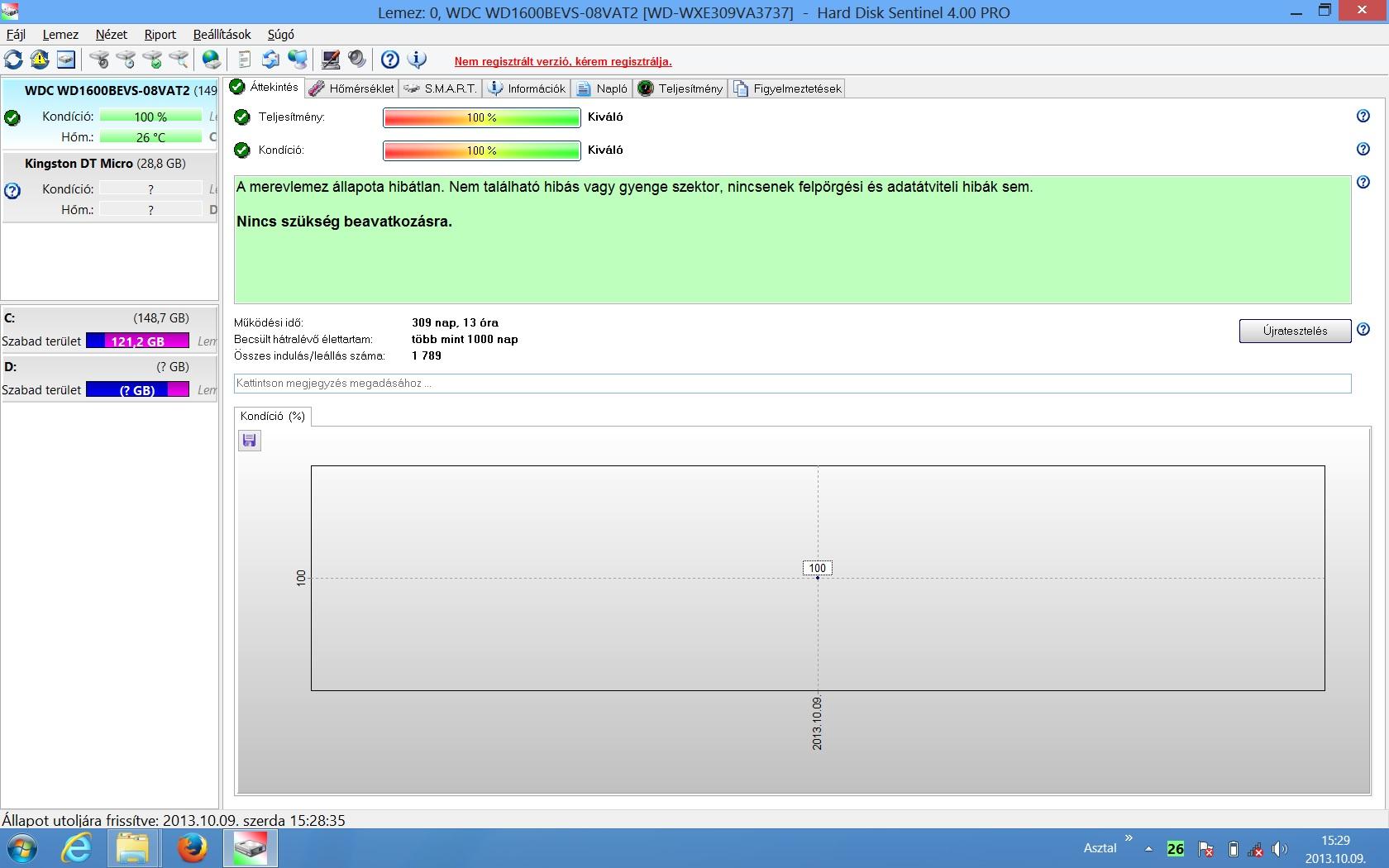Select the Kondíció (%) graph tab
Image resolution: width=1389 pixels, height=868 pixels.
pyautogui.click(x=273, y=417)
